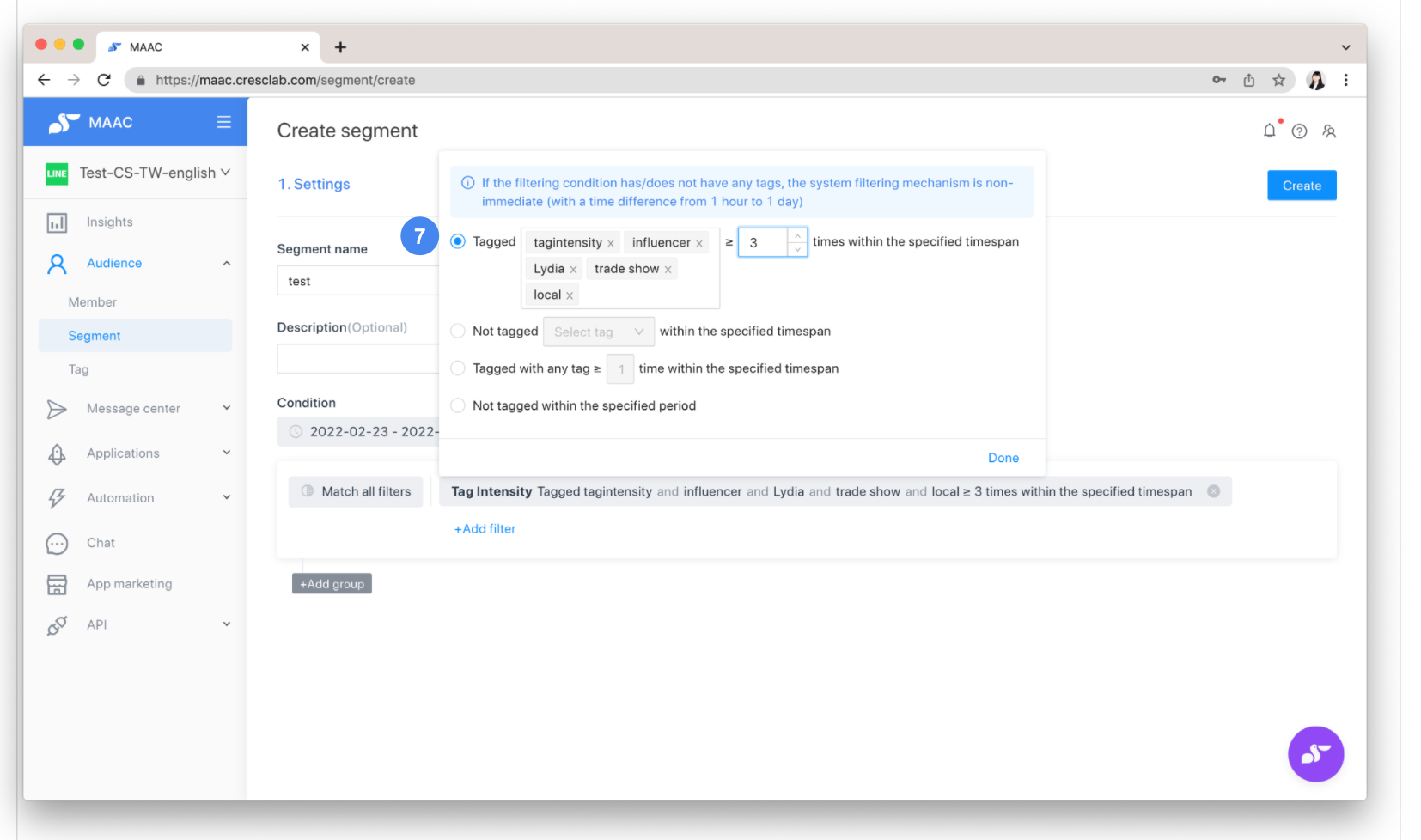The image size is (1421, 840).
Task: Choose Not tagged within specified period
Action: (x=458, y=405)
